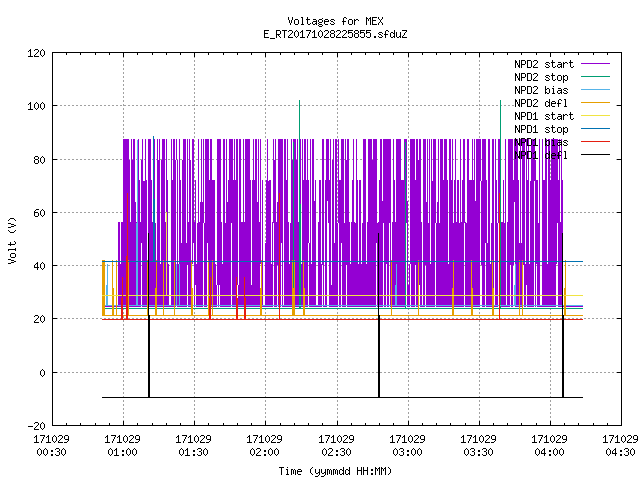640x480 pixels.
Task: Select the filename E_RT20171028225855.sfduZ subtitle
Action: coord(335,34)
